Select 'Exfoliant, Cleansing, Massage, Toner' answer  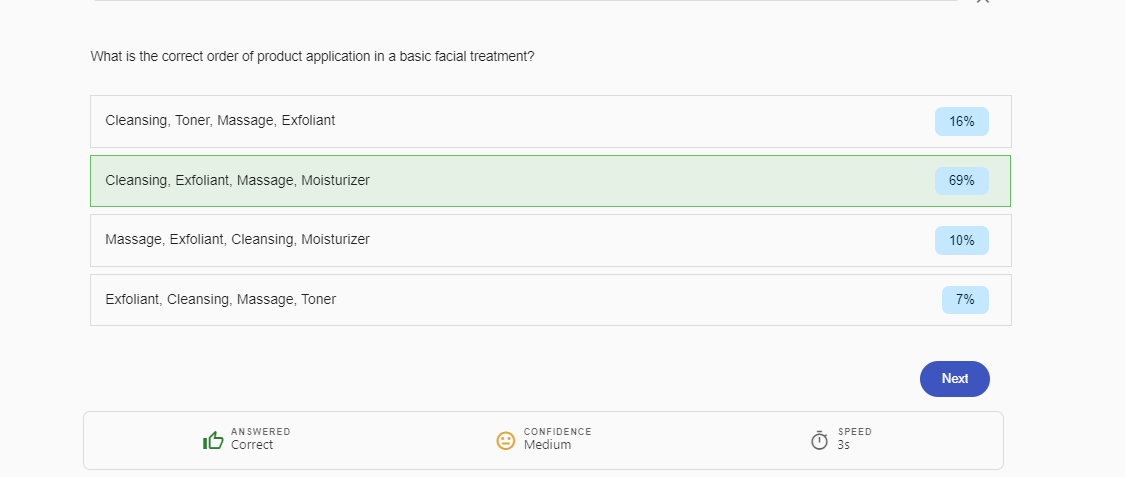point(221,300)
